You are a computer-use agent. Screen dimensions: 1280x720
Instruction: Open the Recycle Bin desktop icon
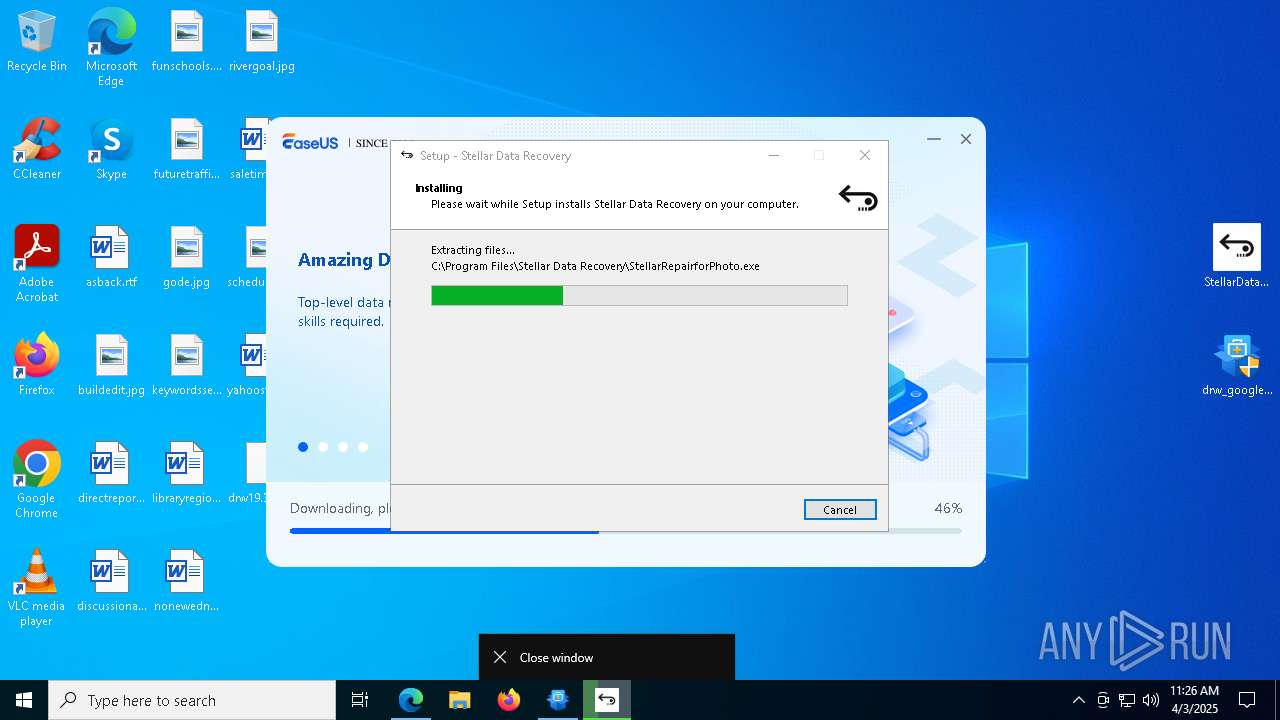[x=37, y=42]
